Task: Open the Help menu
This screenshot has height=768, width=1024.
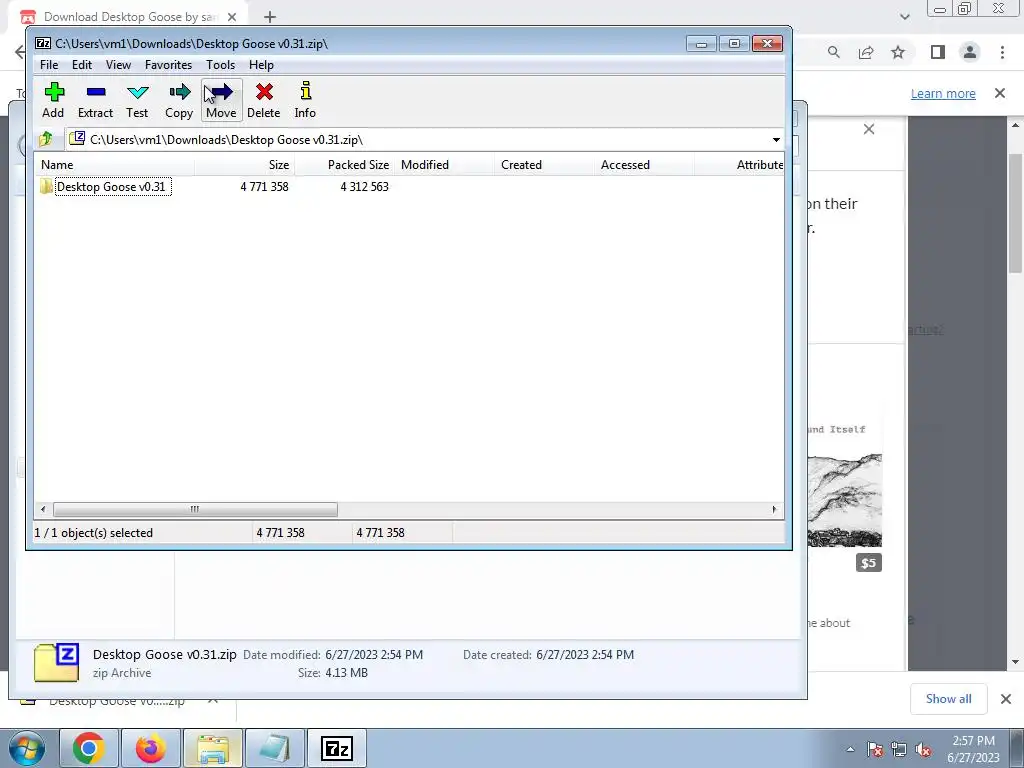Action: [x=261, y=65]
